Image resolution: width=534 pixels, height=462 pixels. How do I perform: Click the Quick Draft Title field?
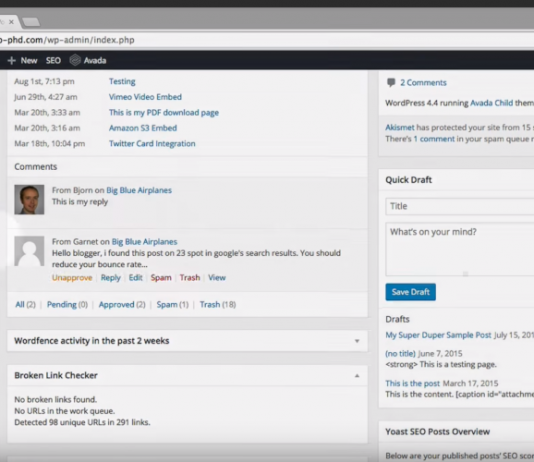[460, 206]
